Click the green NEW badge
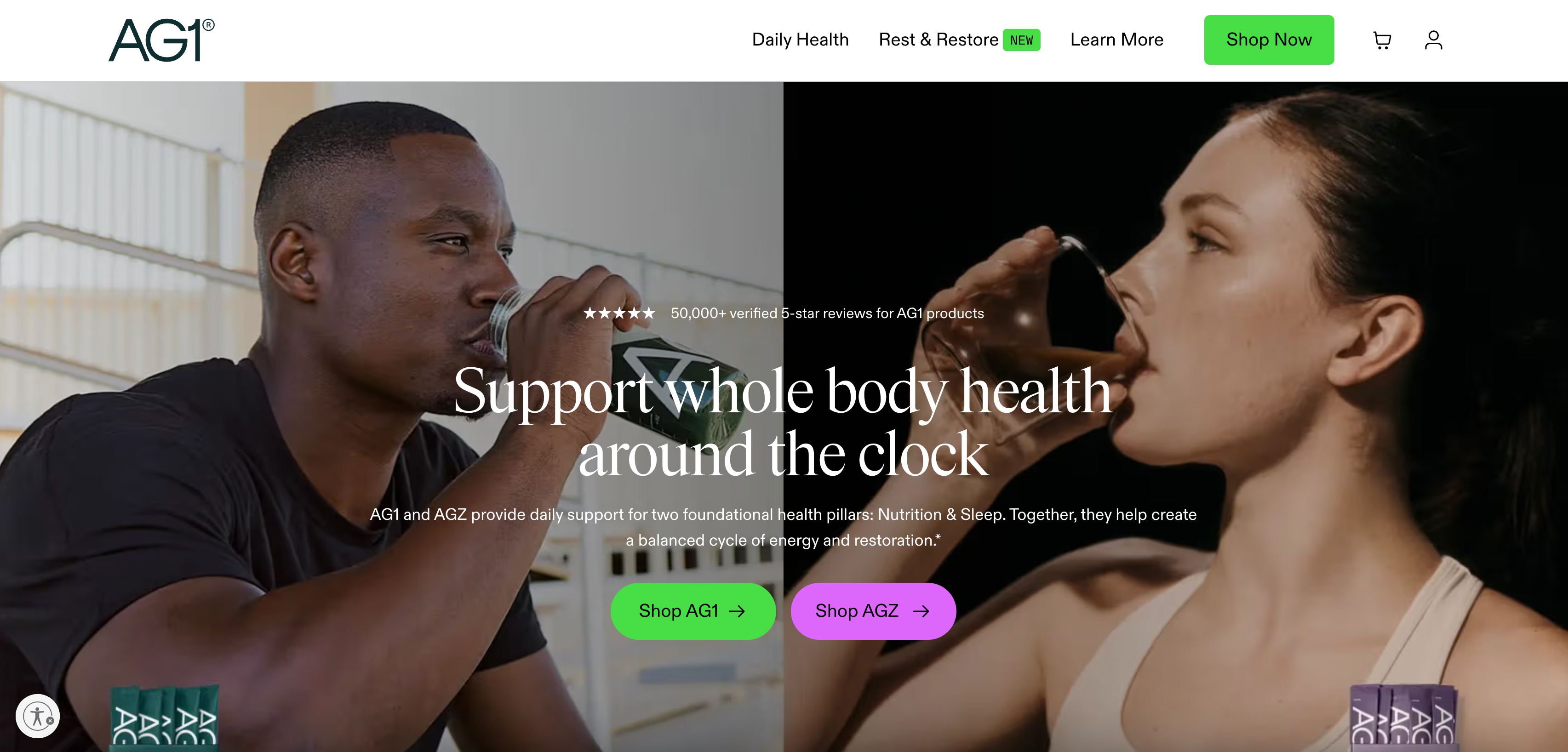 click(1021, 40)
